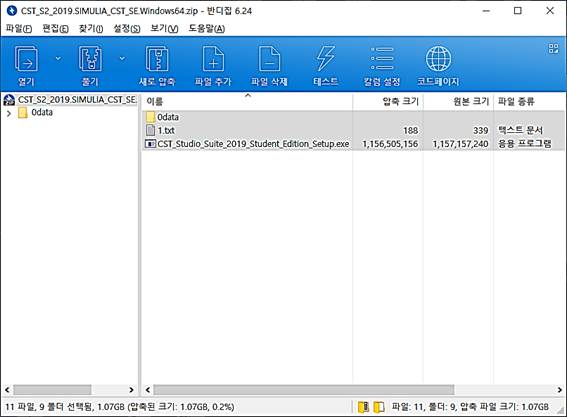Click the 풀기 (Extract) toolbar icon
This screenshot has width=567, height=417.
point(90,59)
